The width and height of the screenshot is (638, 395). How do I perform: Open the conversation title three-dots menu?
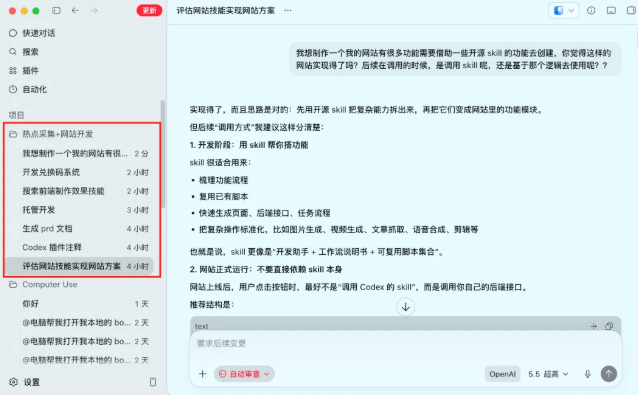pyautogui.click(x=288, y=11)
